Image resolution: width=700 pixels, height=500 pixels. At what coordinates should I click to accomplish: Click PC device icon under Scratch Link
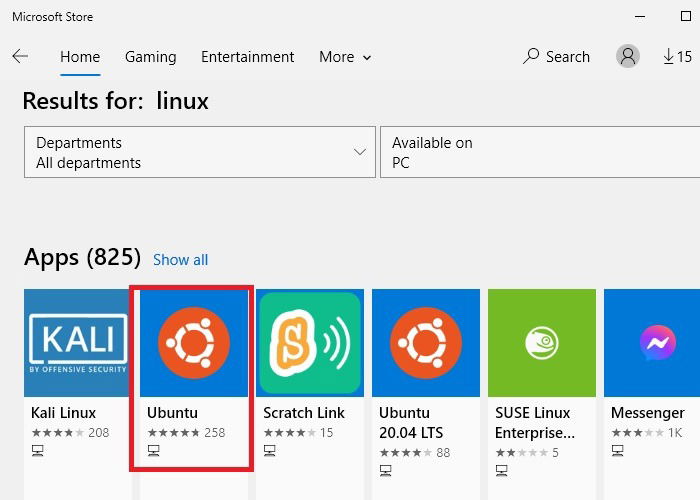coord(270,451)
